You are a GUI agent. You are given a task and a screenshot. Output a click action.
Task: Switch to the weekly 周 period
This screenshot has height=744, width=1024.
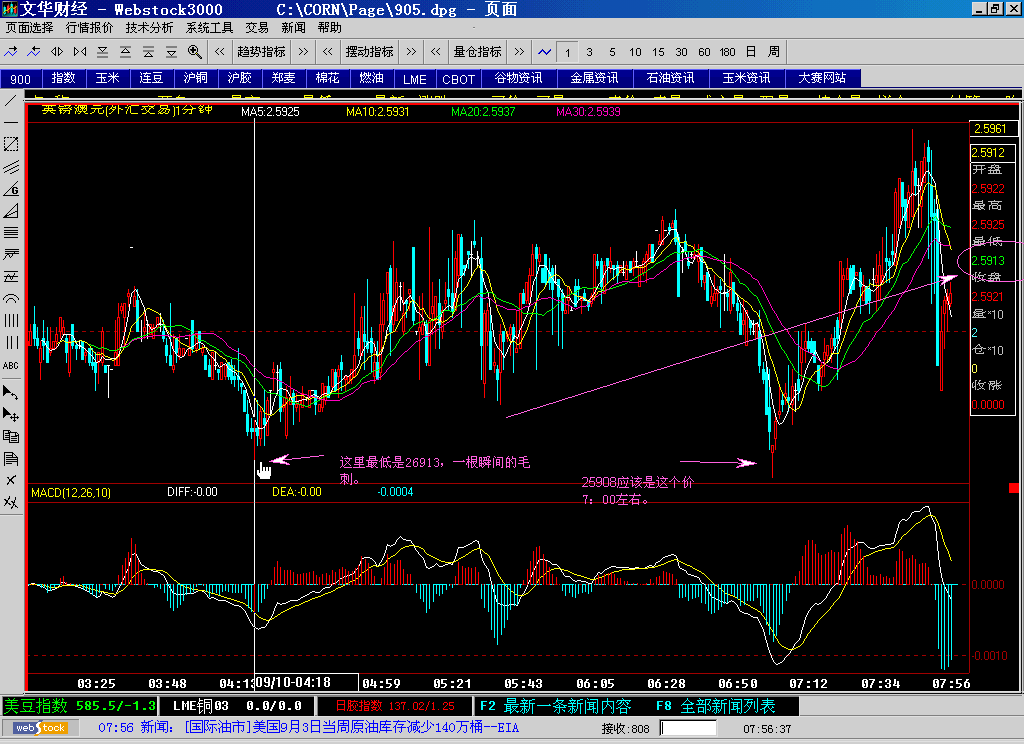click(774, 52)
